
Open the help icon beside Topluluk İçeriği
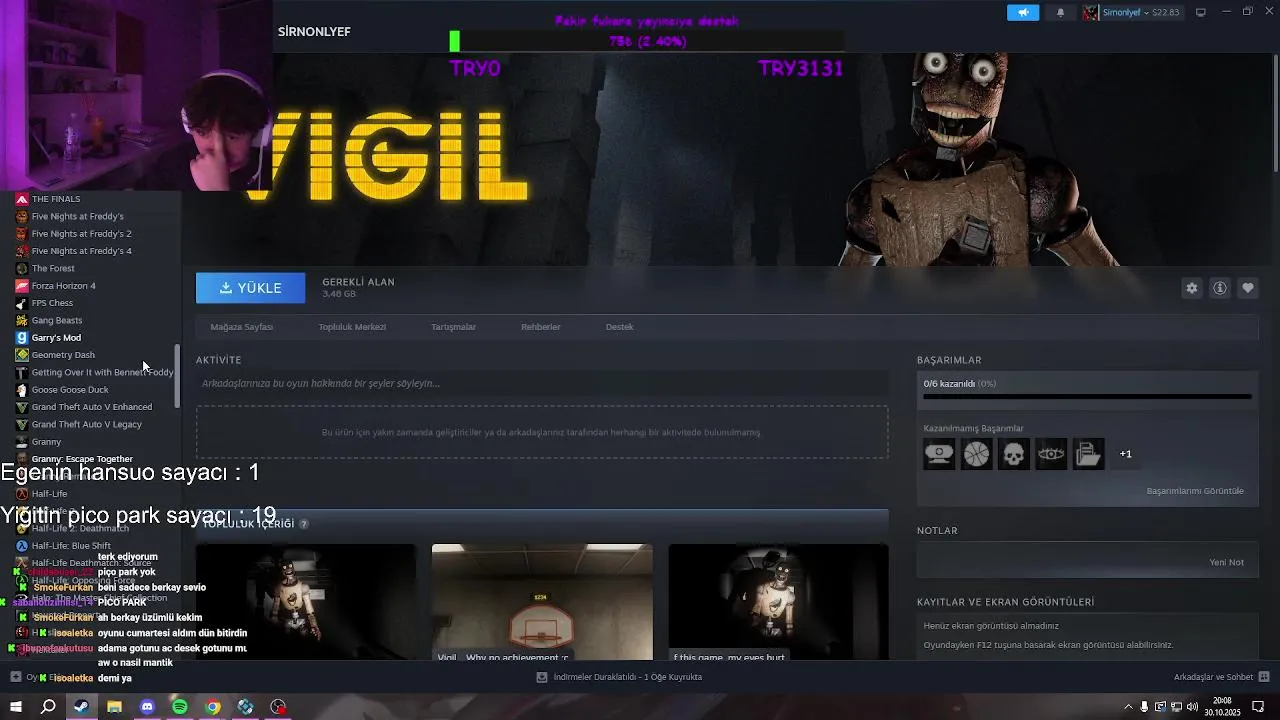click(304, 524)
